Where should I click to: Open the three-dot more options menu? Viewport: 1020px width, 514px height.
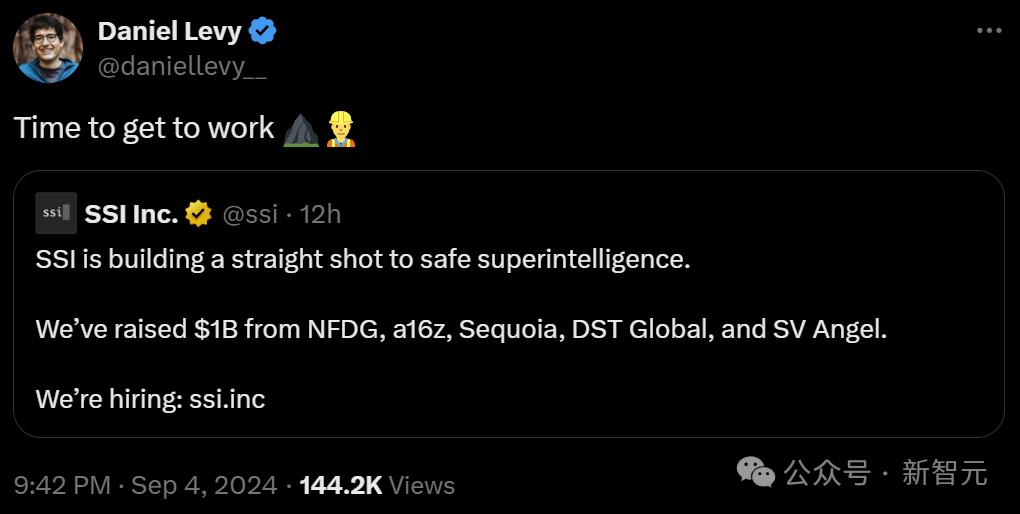pos(988,31)
